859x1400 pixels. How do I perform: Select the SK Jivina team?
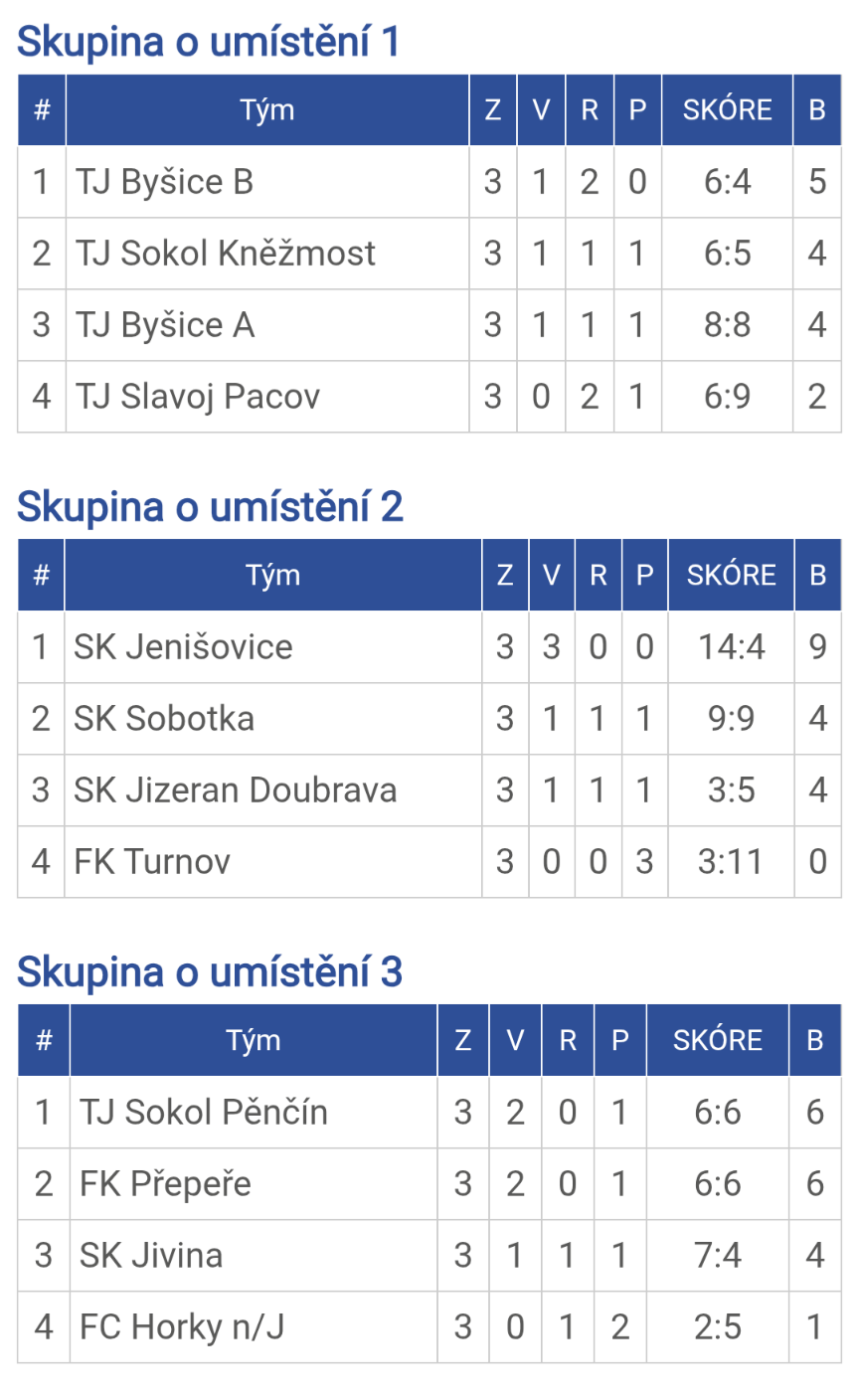[x=151, y=1256]
